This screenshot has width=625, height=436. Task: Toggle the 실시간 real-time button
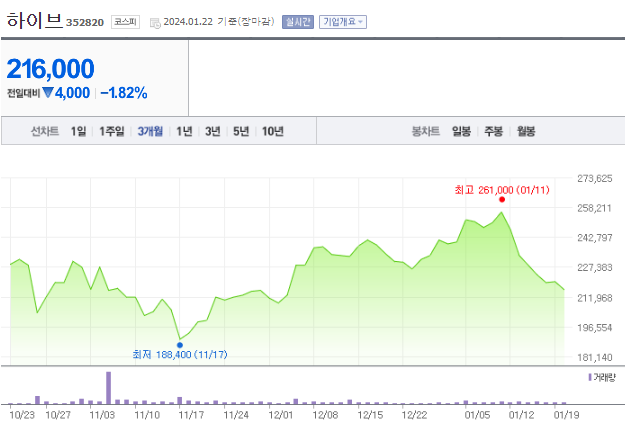[x=298, y=22]
